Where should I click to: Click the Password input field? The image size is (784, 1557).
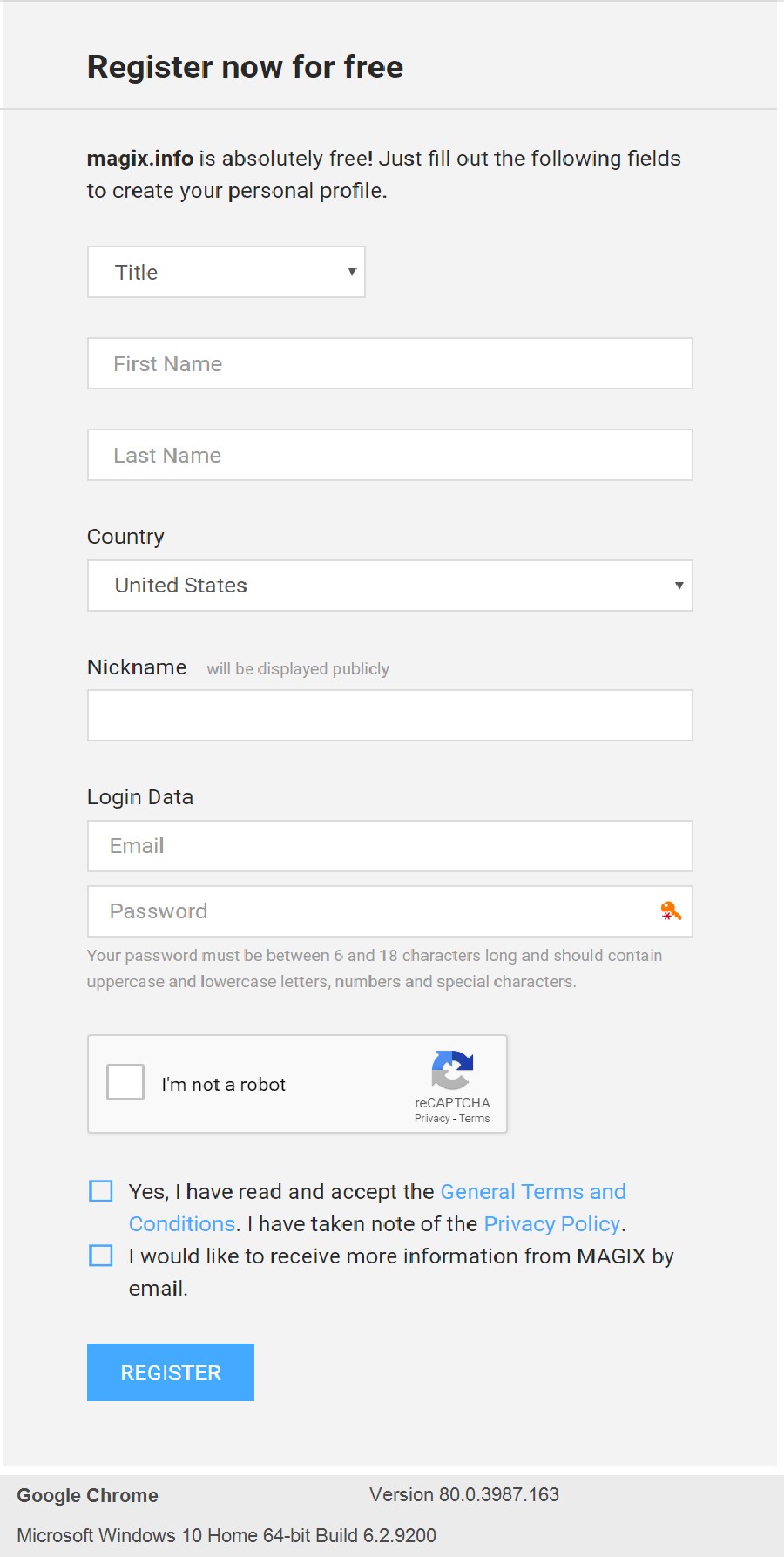pyautogui.click(x=375, y=911)
